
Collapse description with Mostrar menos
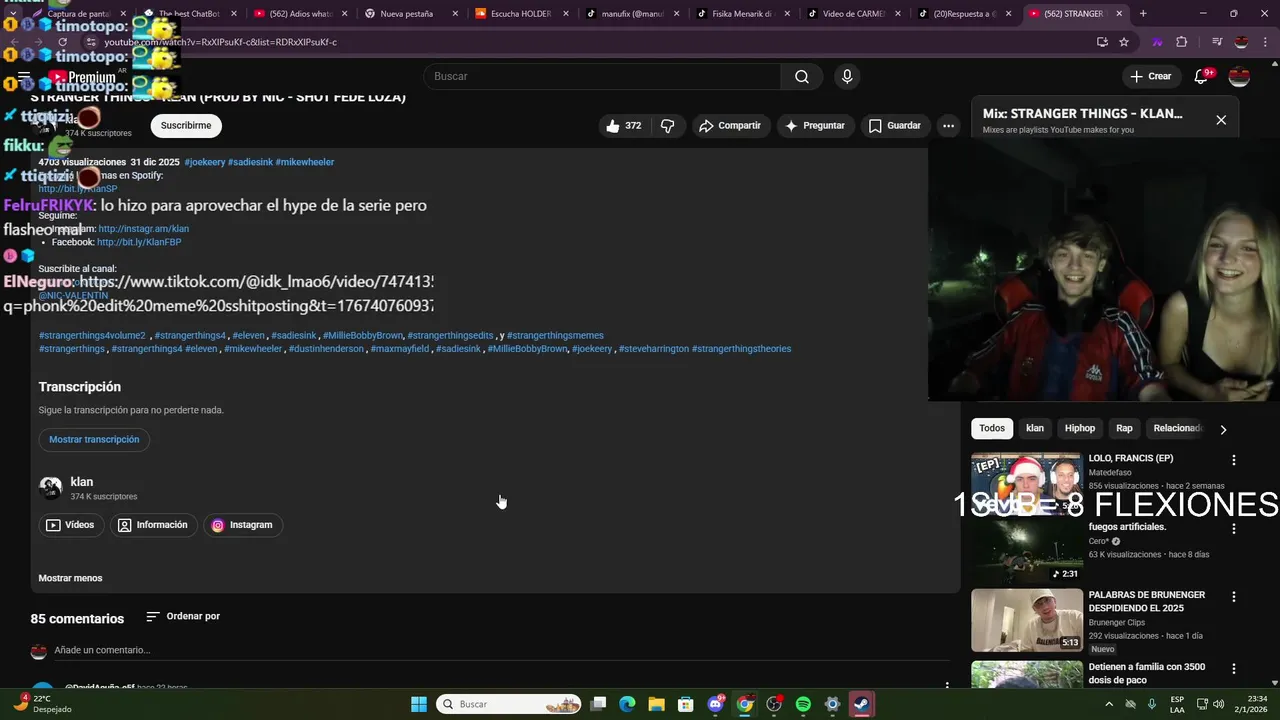[70, 578]
